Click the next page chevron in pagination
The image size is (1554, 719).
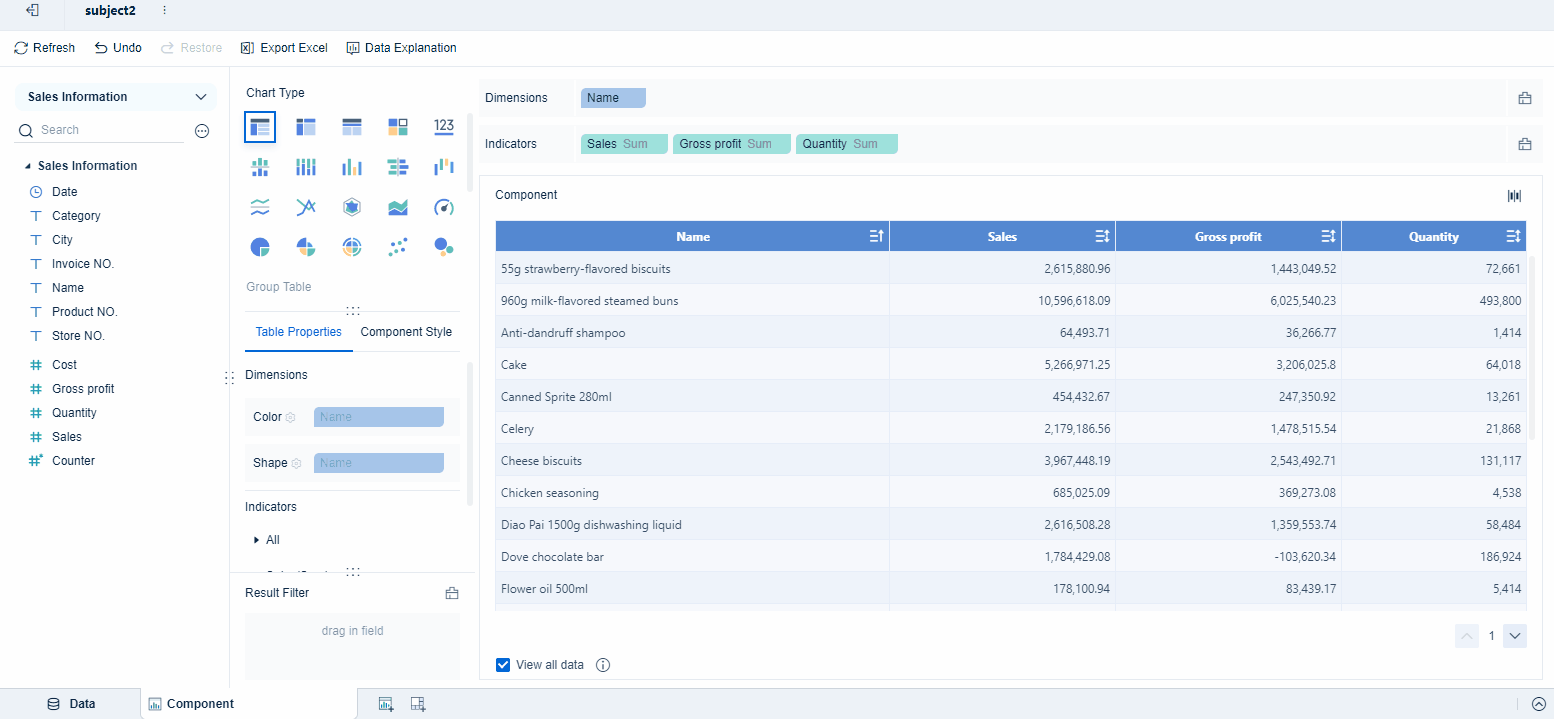(1515, 636)
